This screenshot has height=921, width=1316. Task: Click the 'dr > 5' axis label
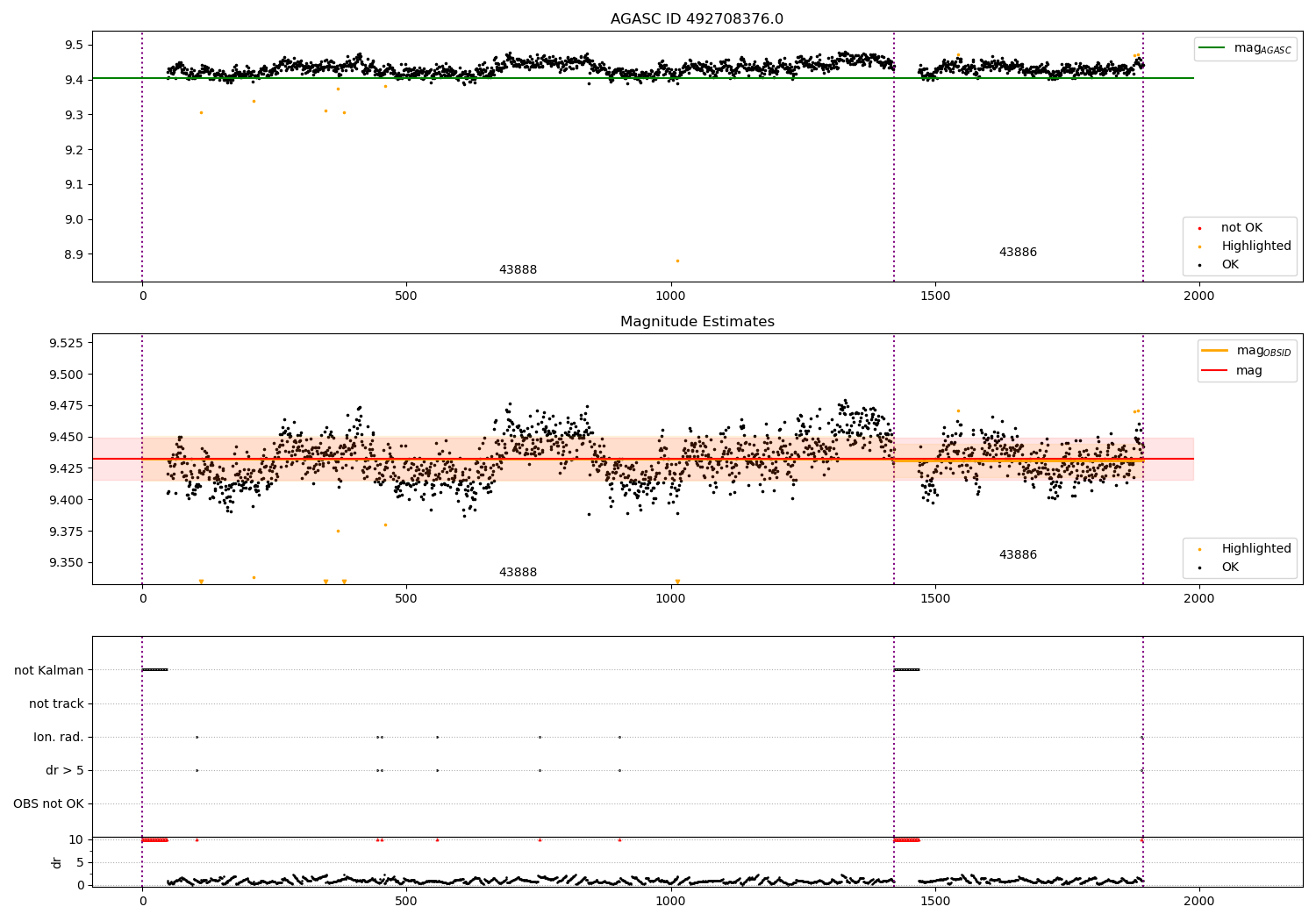click(65, 771)
